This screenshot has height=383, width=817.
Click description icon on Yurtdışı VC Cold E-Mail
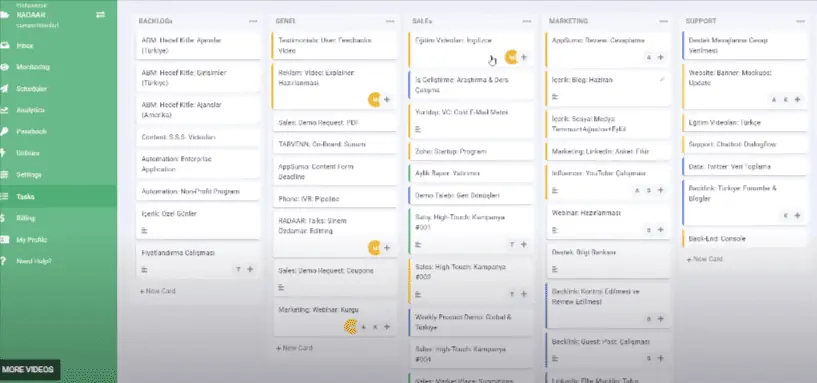(x=418, y=129)
